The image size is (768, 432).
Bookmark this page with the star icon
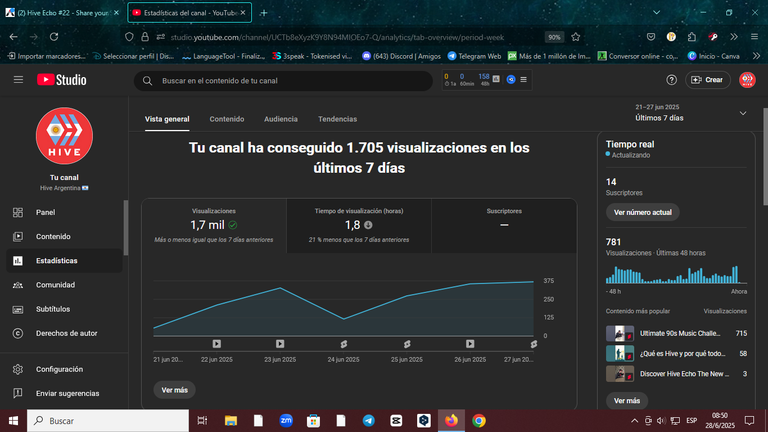tap(576, 37)
